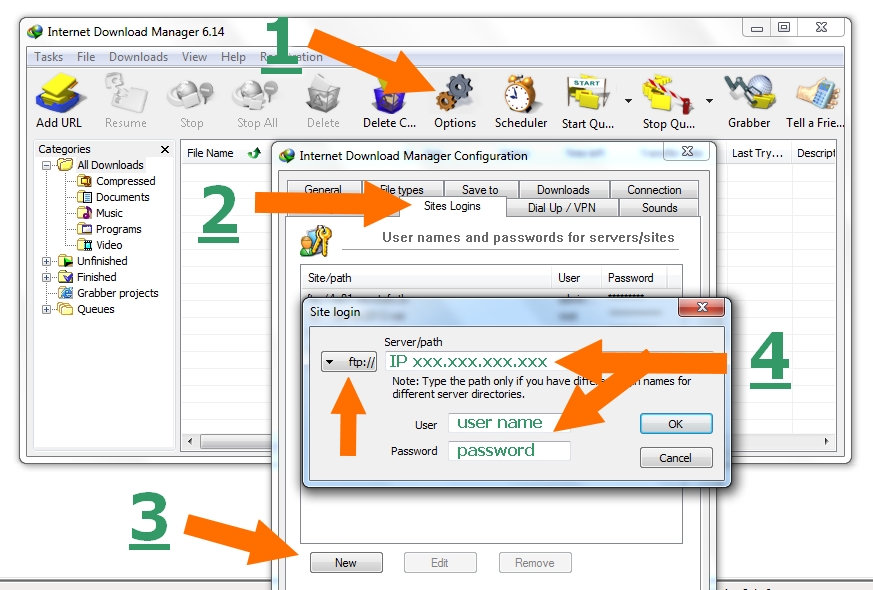The image size is (873, 590).
Task: Switch to the Connection tab
Action: click(654, 190)
